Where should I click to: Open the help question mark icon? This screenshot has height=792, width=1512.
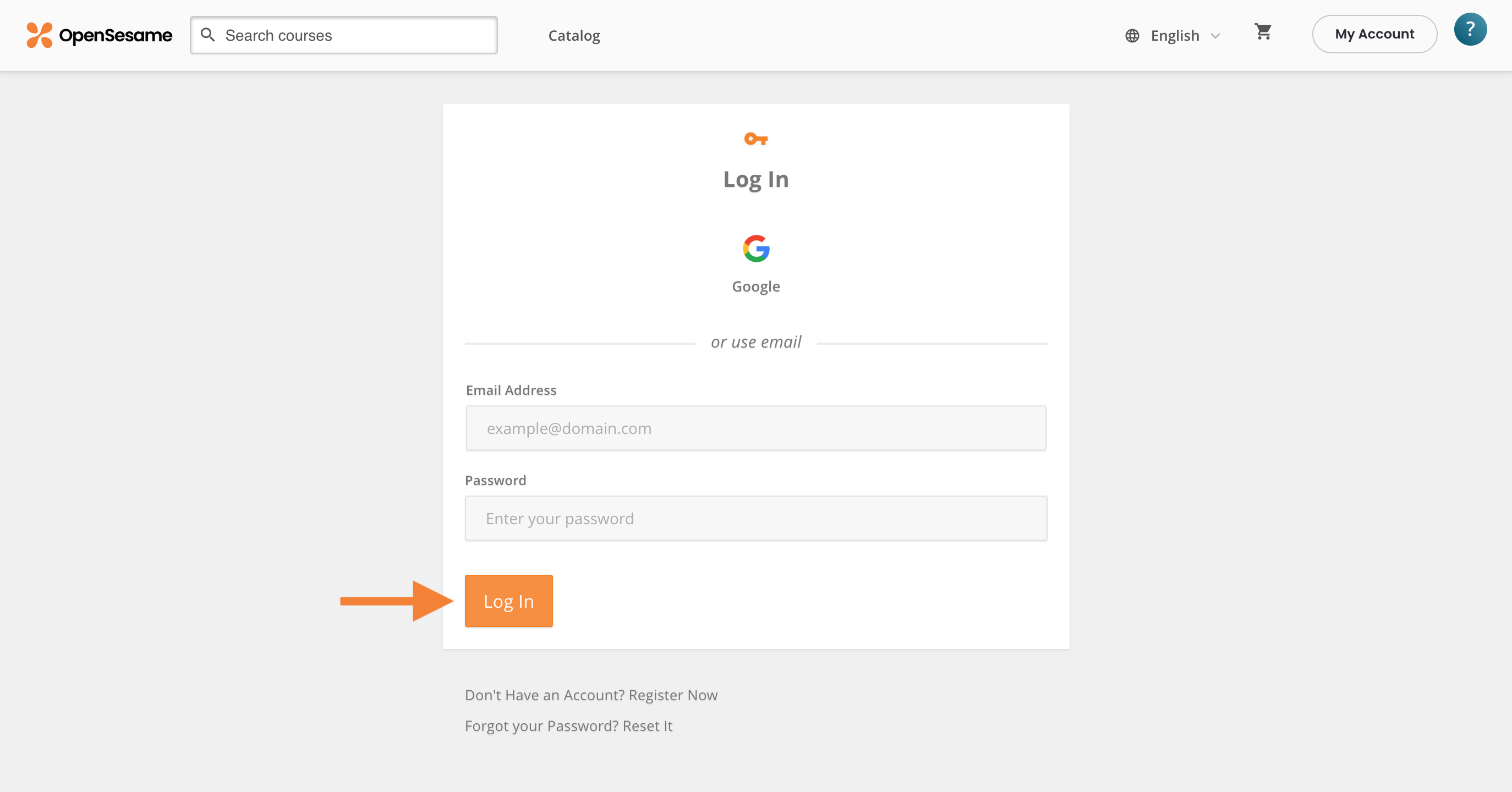coord(1470,29)
